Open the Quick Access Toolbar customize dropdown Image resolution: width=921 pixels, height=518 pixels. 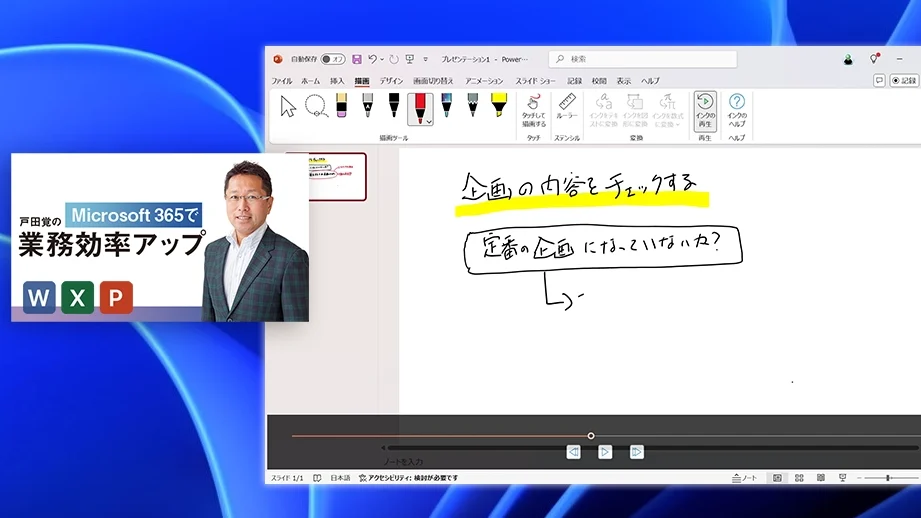[x=425, y=59]
